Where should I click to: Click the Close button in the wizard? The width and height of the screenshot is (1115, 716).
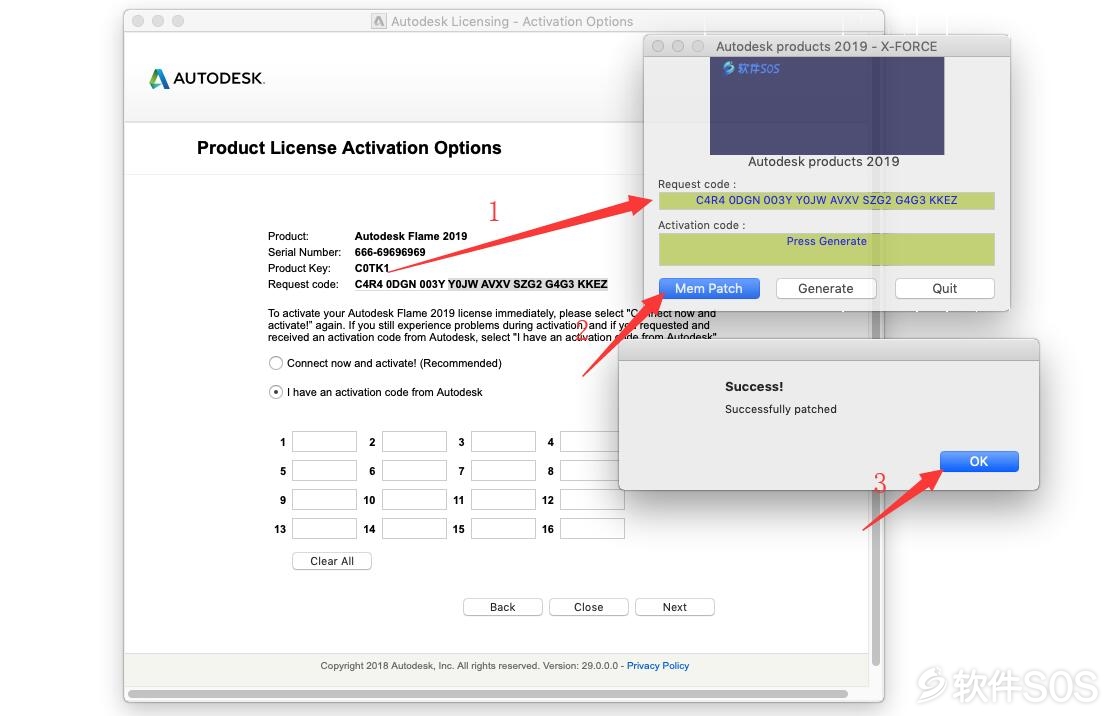(x=589, y=607)
